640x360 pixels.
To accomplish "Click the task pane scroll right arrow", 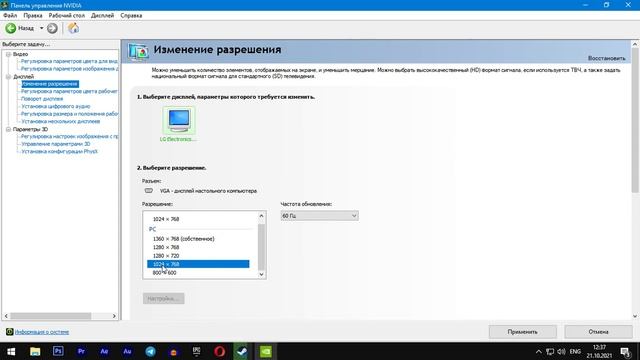I will (114, 316).
